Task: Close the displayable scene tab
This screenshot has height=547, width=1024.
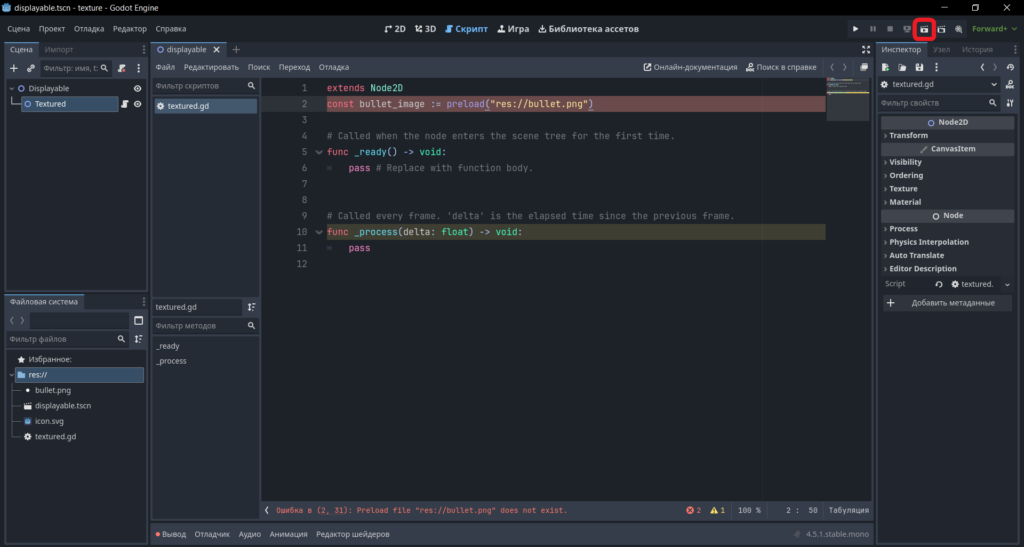Action: coord(216,50)
